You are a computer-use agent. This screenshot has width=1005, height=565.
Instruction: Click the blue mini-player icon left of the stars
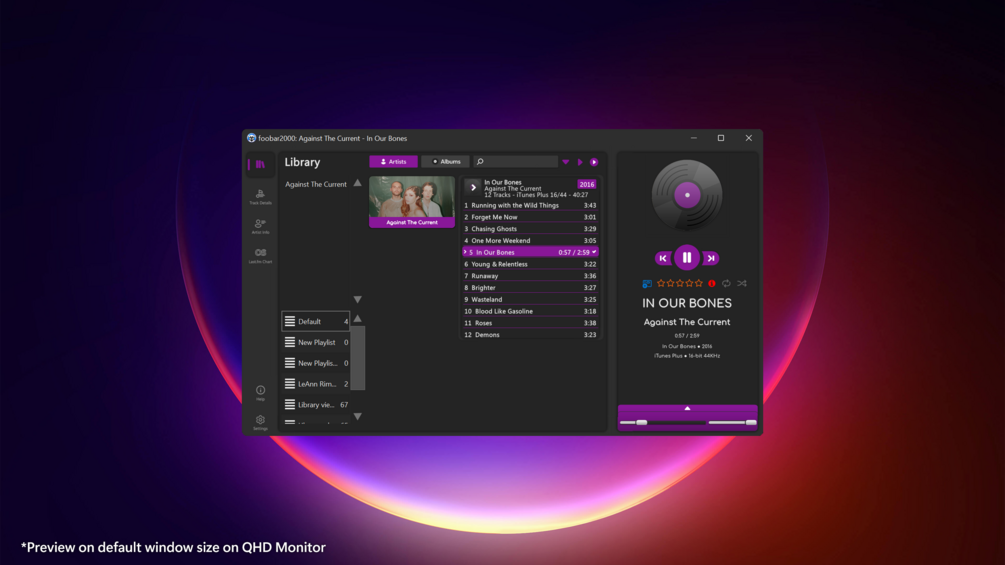pos(647,283)
